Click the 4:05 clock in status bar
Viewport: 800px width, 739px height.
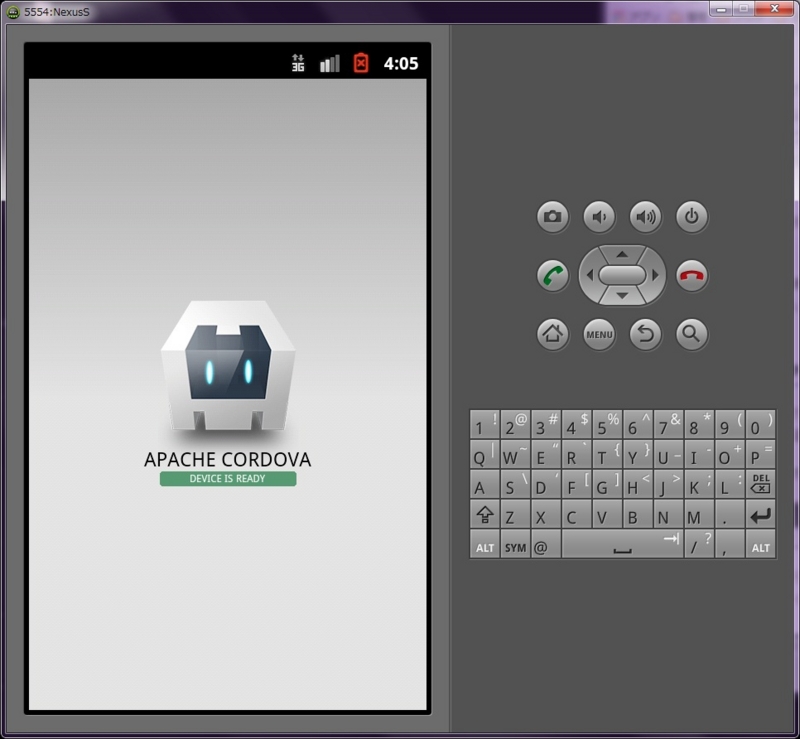(x=401, y=63)
